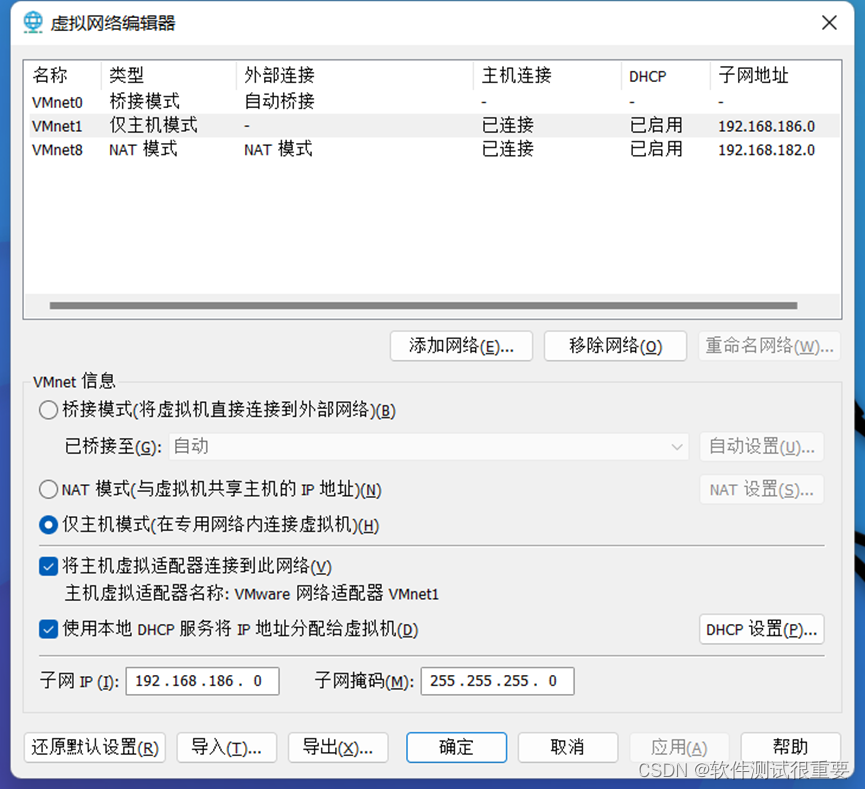Open NAT 设置 button

point(762,489)
